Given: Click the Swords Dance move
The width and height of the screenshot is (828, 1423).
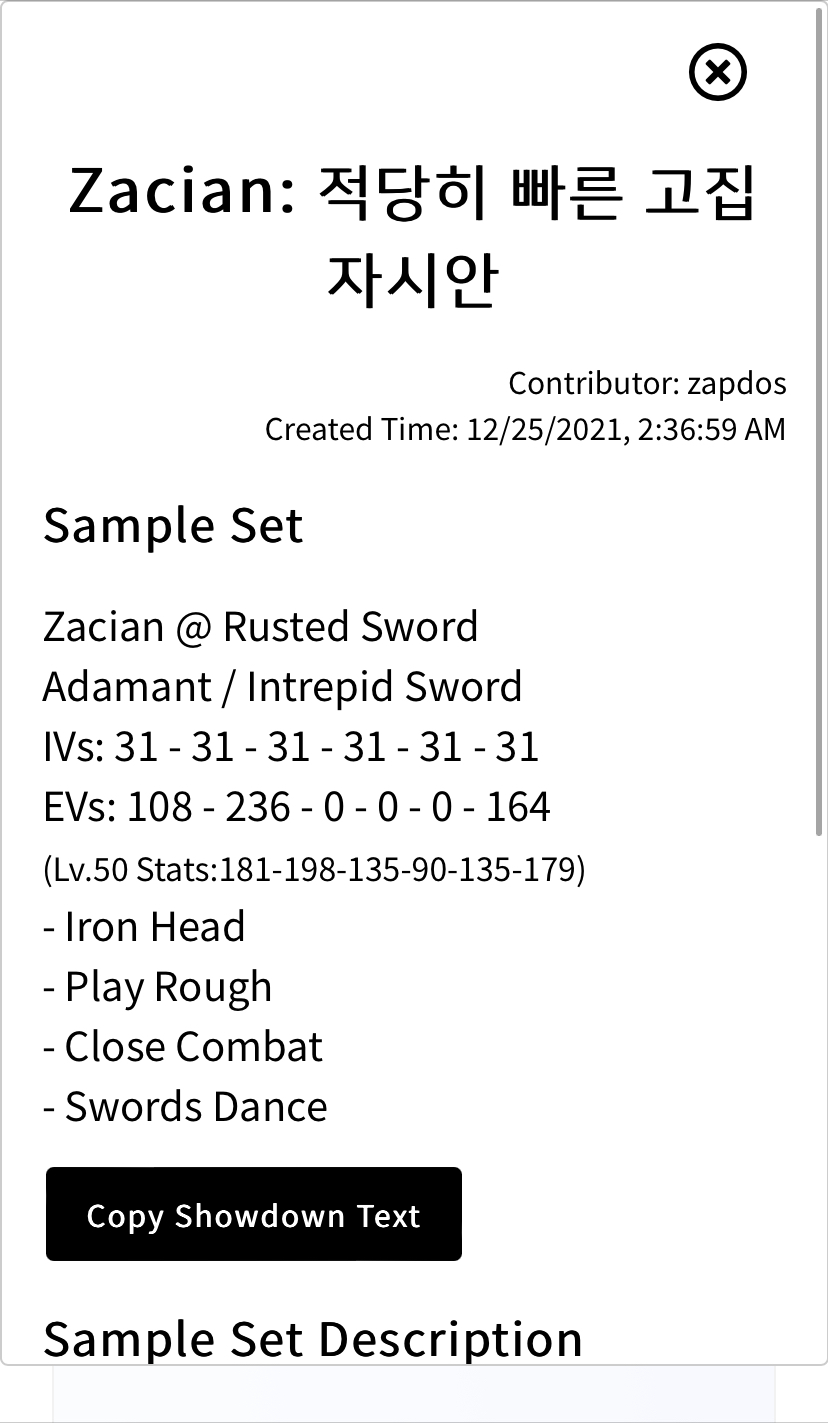Looking at the screenshot, I should click(x=186, y=1107).
